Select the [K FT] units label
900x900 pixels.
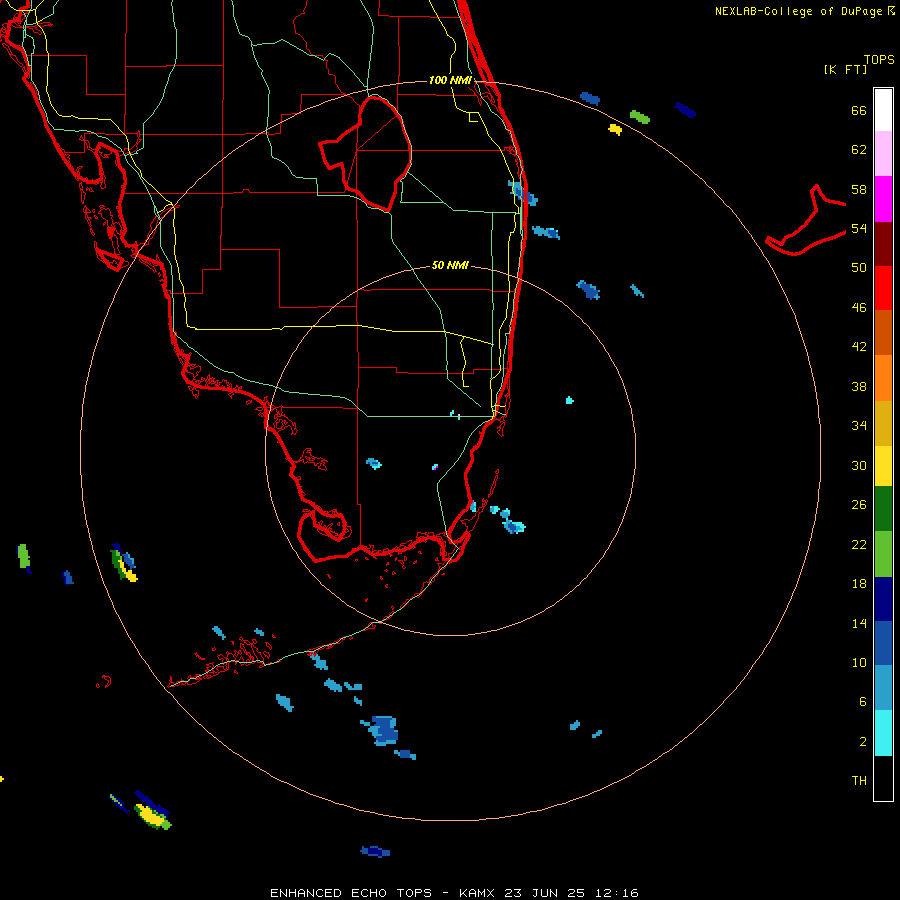845,70
